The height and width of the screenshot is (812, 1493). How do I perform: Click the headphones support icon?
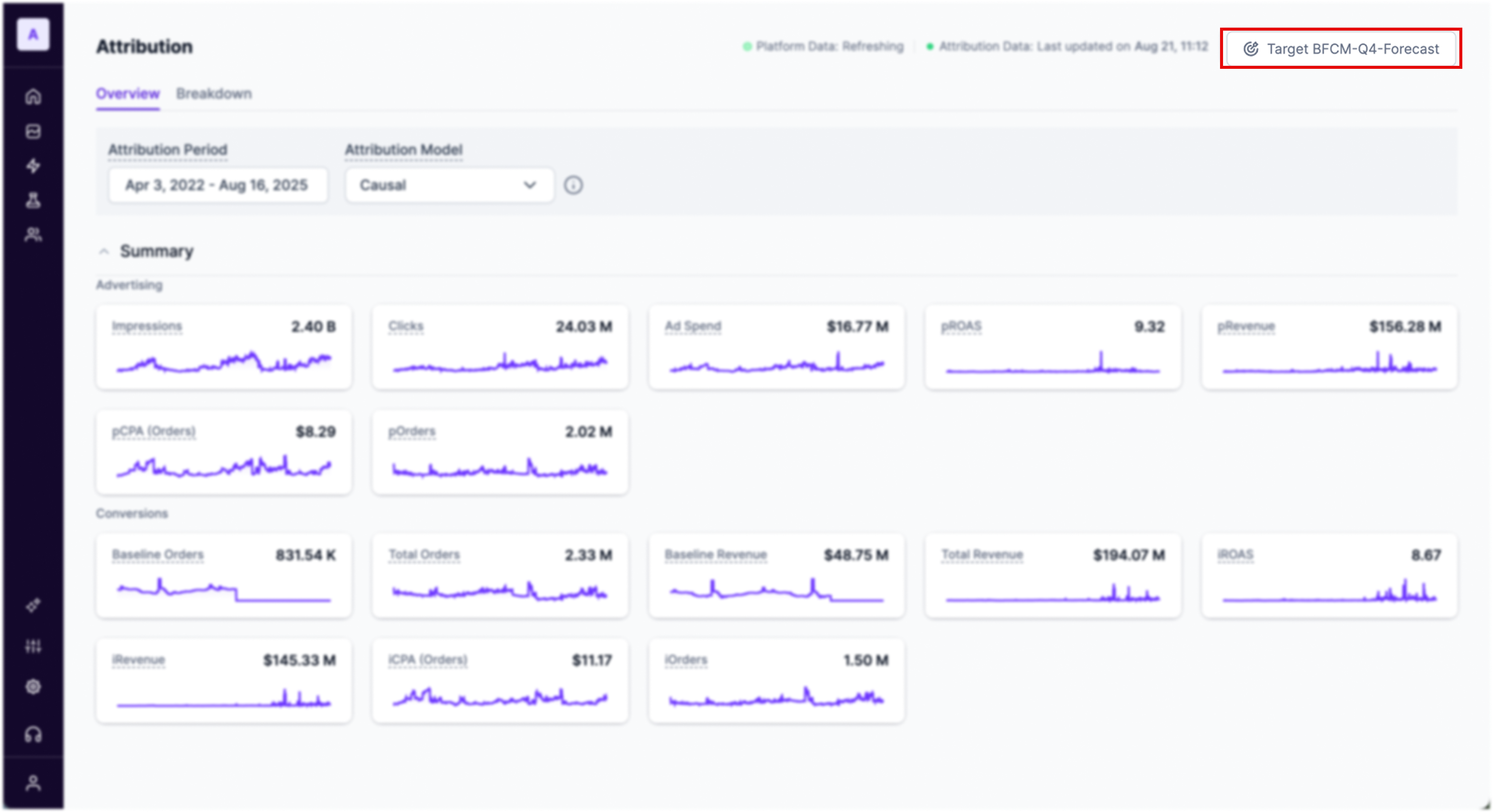coord(33,735)
